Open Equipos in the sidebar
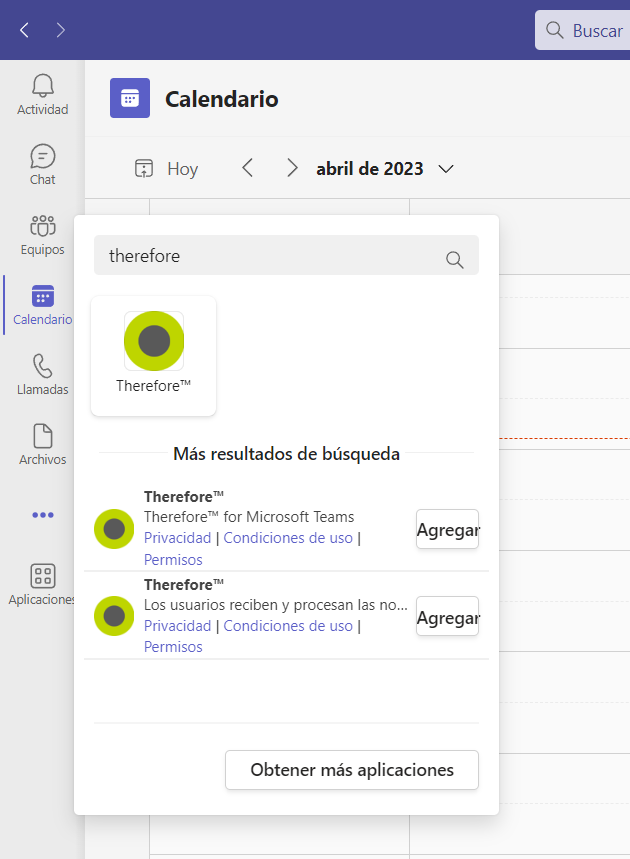This screenshot has width=630, height=859. click(x=43, y=235)
